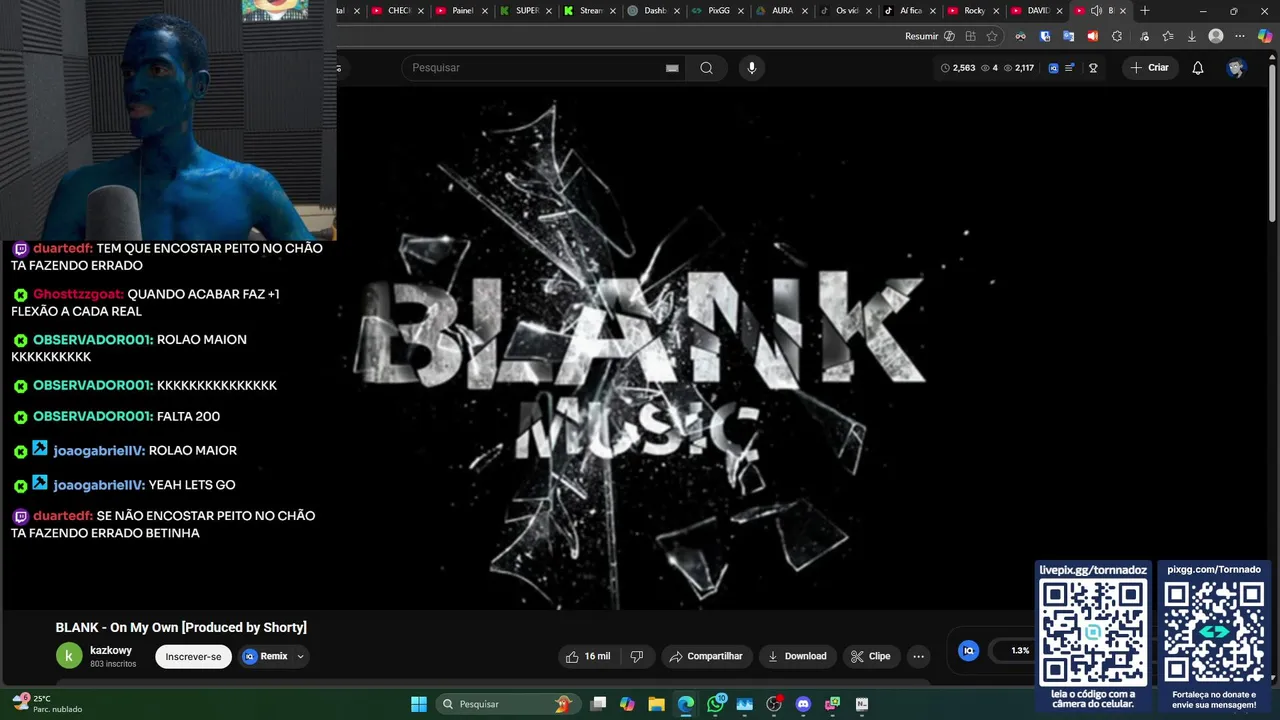1280x720 pixels.
Task: Click the 2,117 views stat in header
Action: coord(1019,68)
